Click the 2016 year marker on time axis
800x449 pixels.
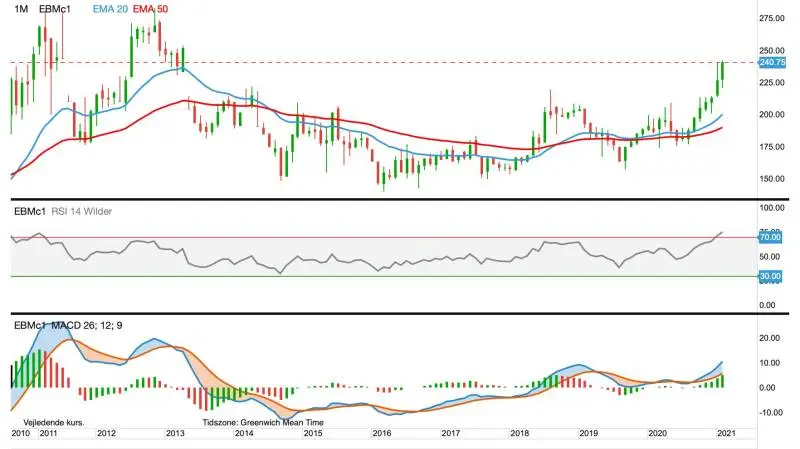pyautogui.click(x=382, y=433)
